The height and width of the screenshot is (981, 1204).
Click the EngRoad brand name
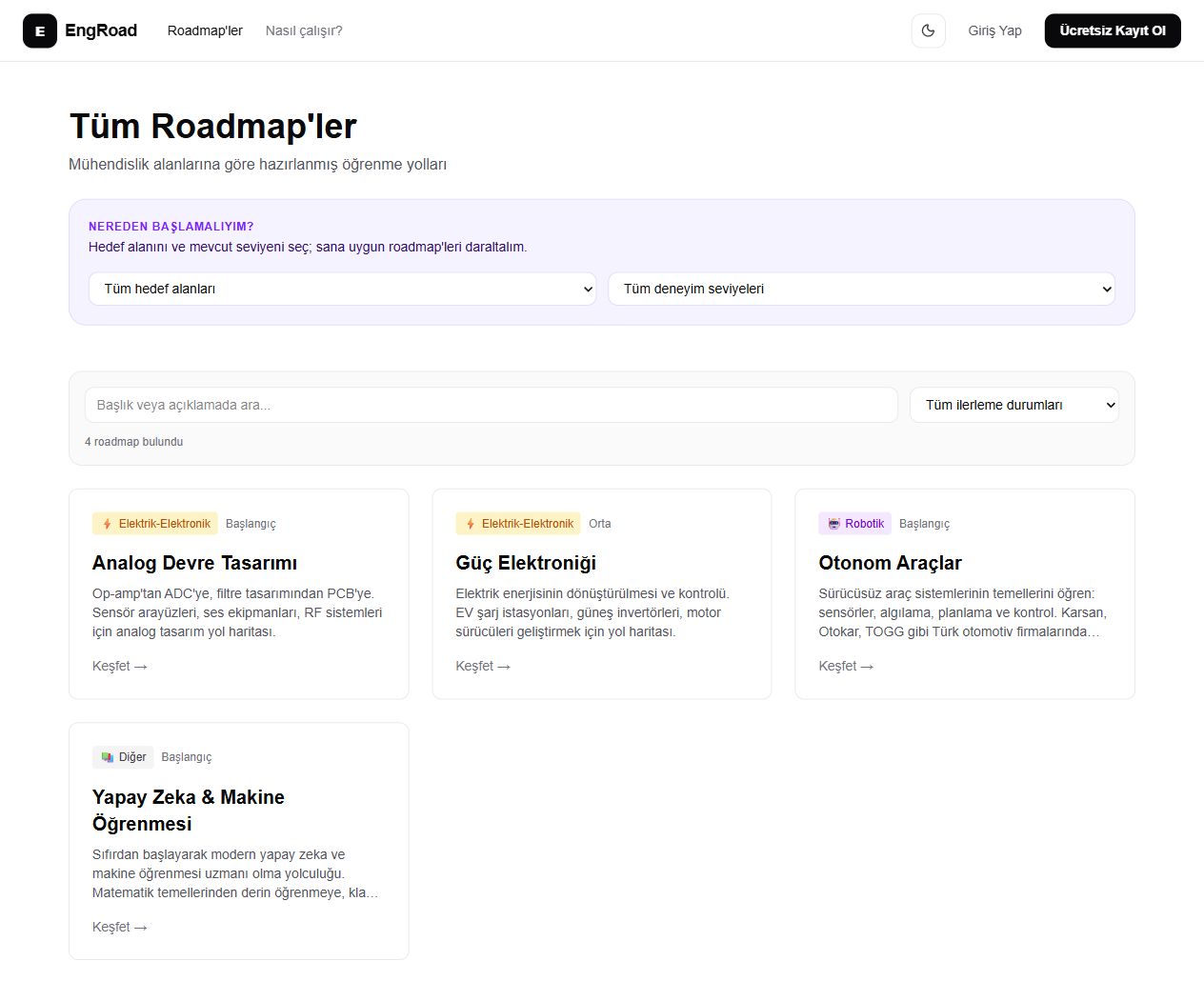(101, 30)
